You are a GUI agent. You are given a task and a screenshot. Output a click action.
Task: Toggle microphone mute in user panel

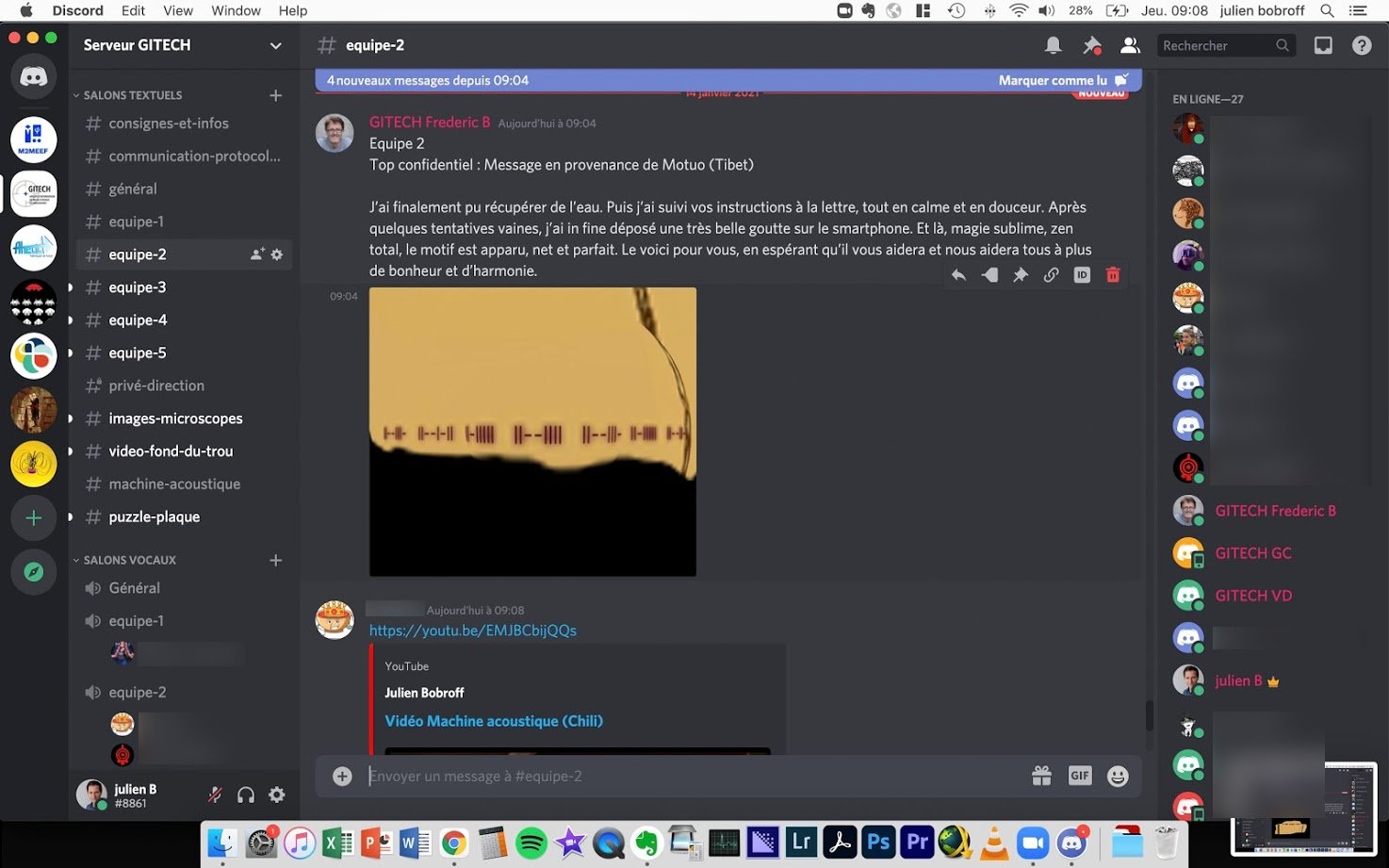tap(215, 794)
